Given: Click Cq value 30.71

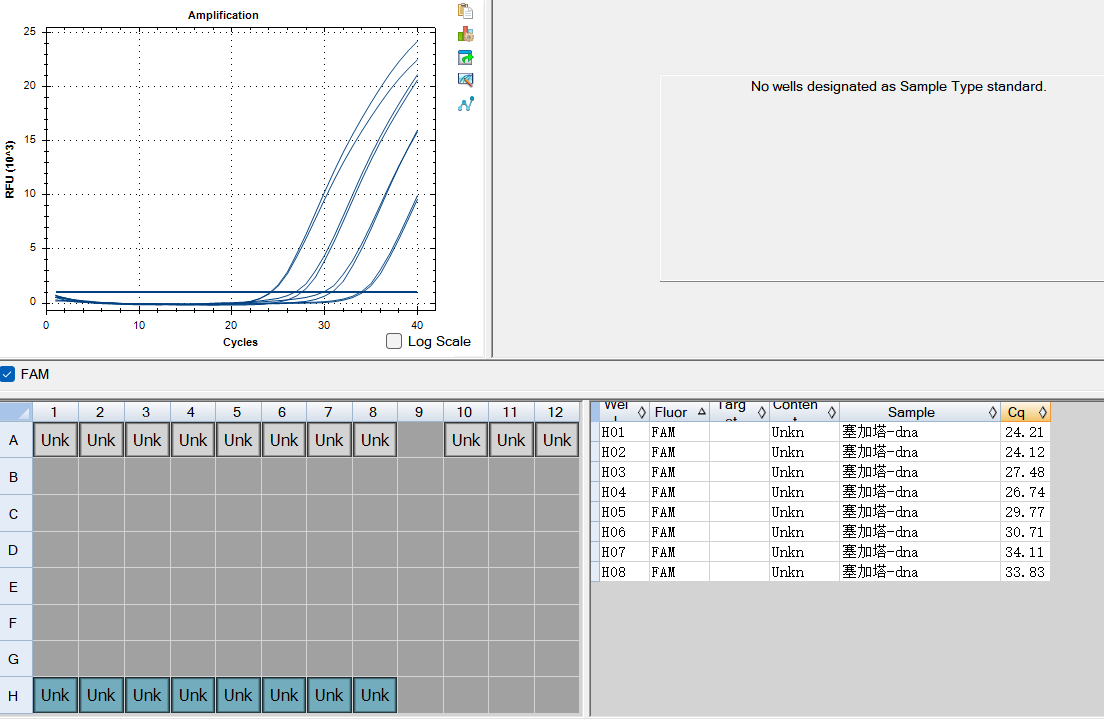Looking at the screenshot, I should coord(1024,532).
